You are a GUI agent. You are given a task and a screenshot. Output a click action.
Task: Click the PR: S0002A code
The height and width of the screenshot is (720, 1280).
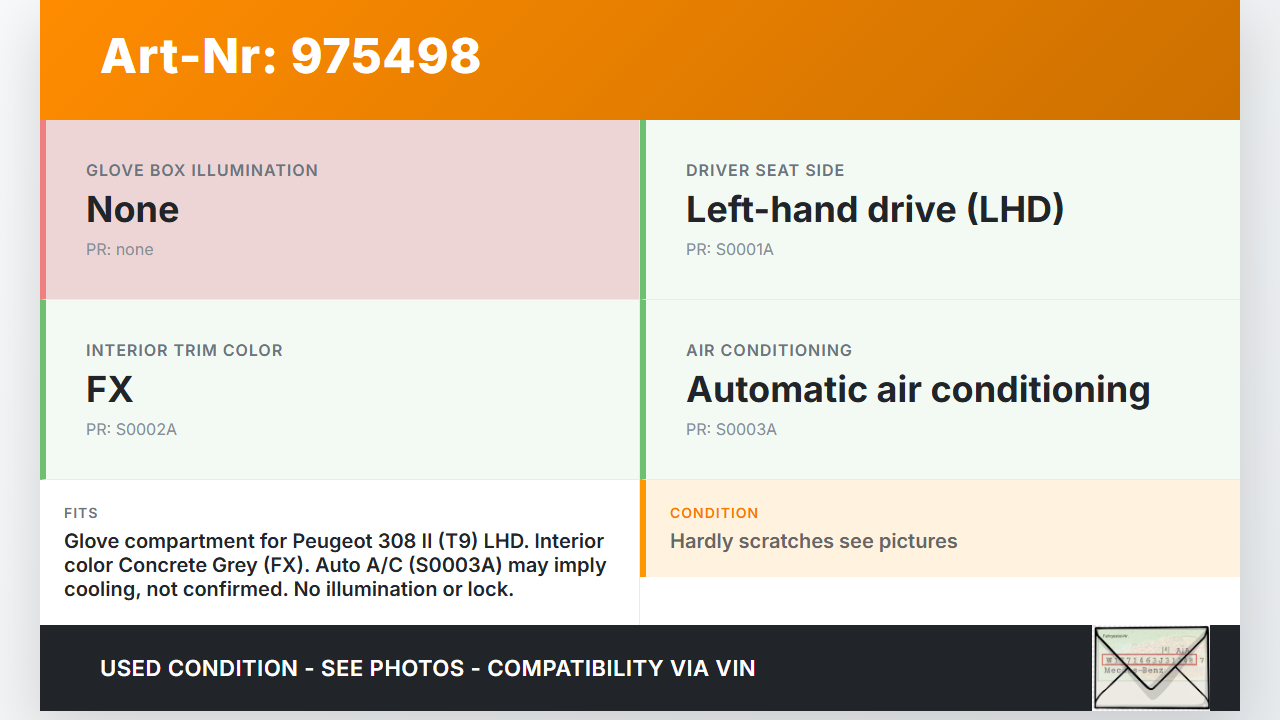coord(131,429)
